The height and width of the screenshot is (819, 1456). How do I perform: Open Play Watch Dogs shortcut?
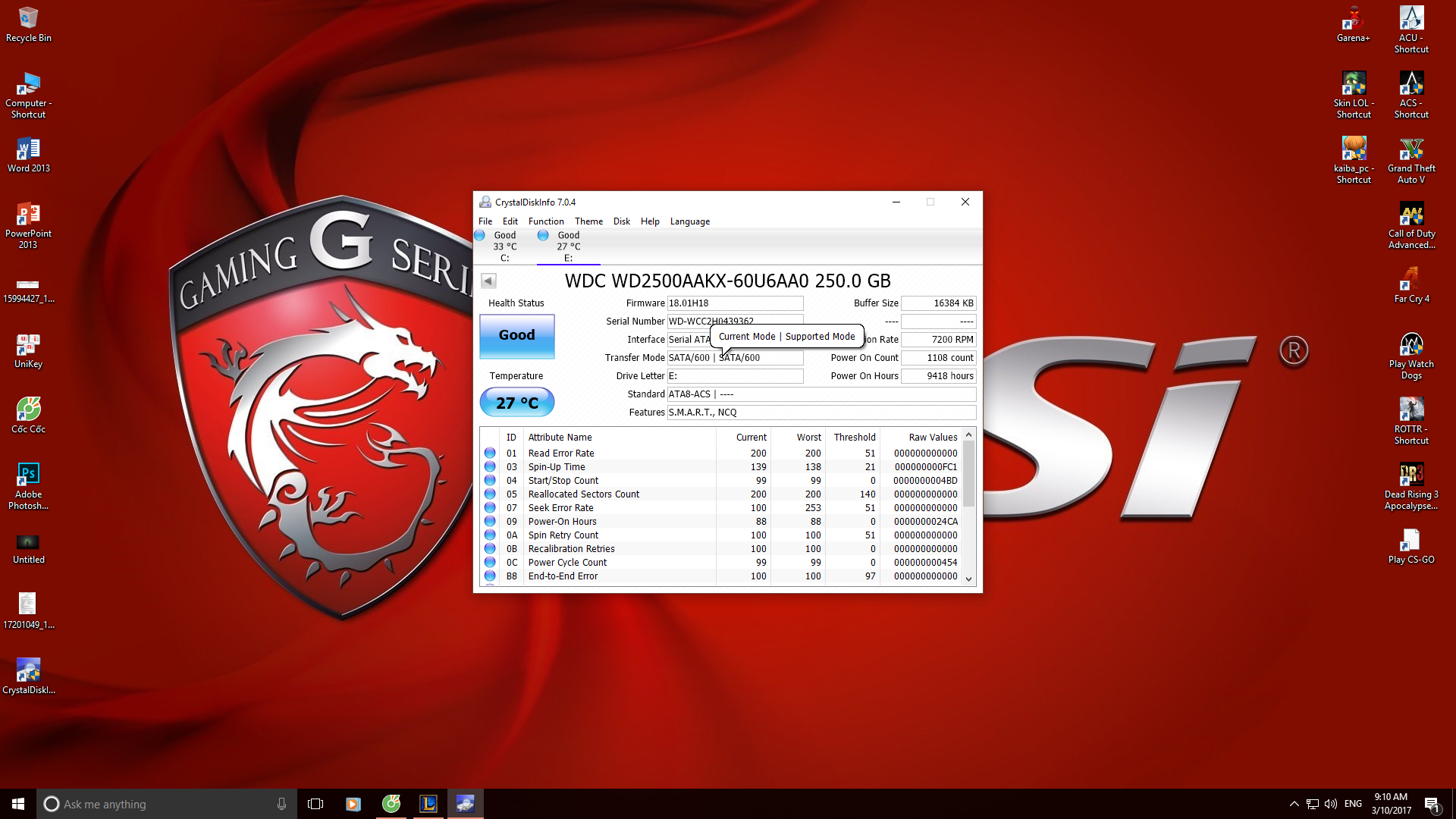click(x=1410, y=356)
